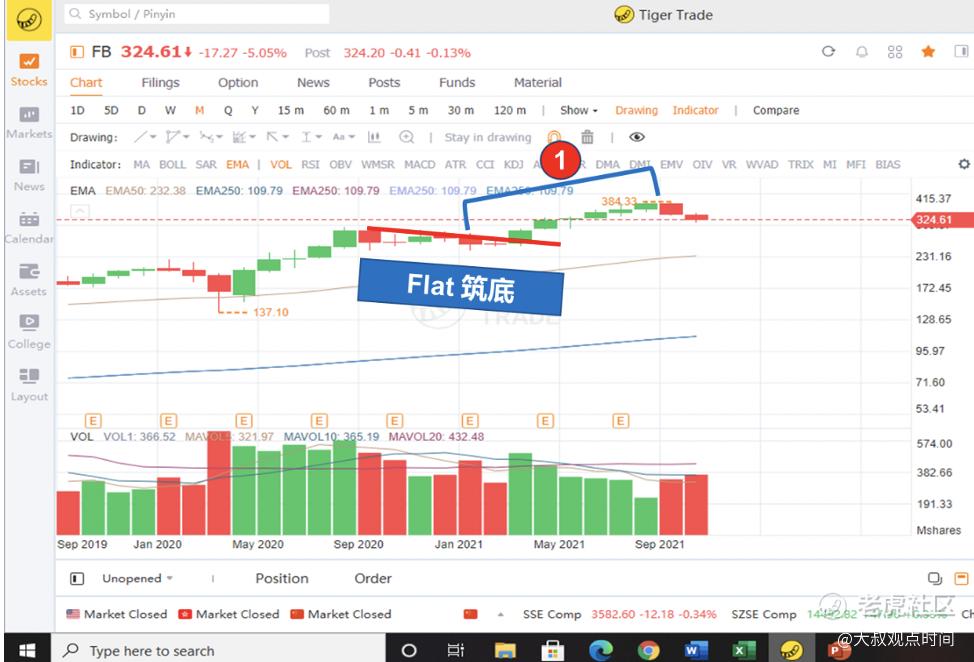
Task: Enable the MA indicator
Action: (x=142, y=165)
